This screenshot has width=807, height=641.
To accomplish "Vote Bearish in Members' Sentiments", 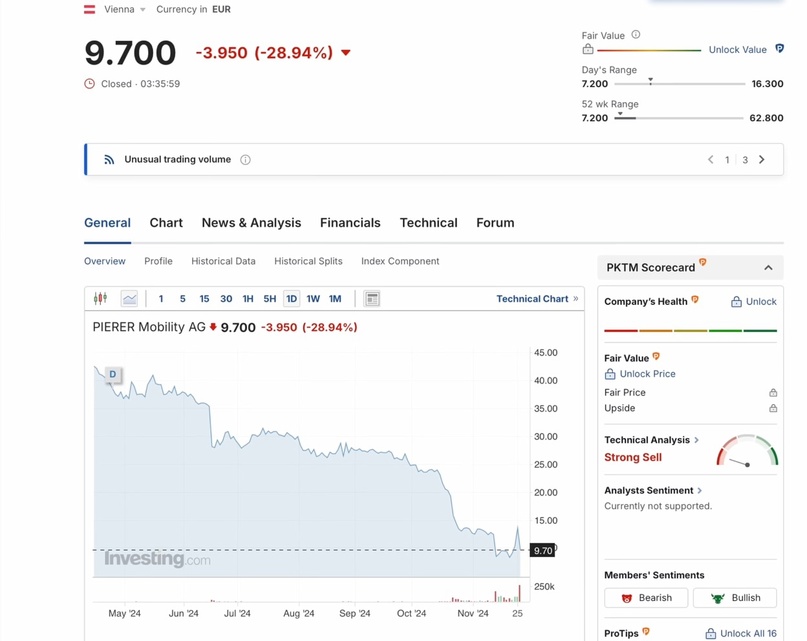I will [646, 598].
